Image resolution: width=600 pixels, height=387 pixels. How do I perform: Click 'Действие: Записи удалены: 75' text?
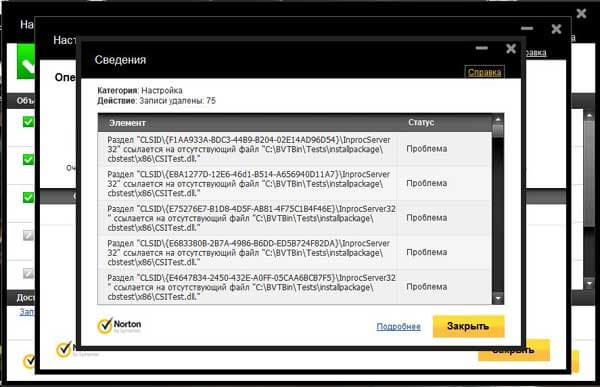156,101
